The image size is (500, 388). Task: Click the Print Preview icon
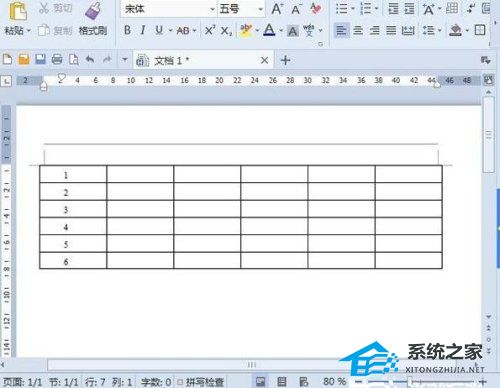[x=74, y=60]
